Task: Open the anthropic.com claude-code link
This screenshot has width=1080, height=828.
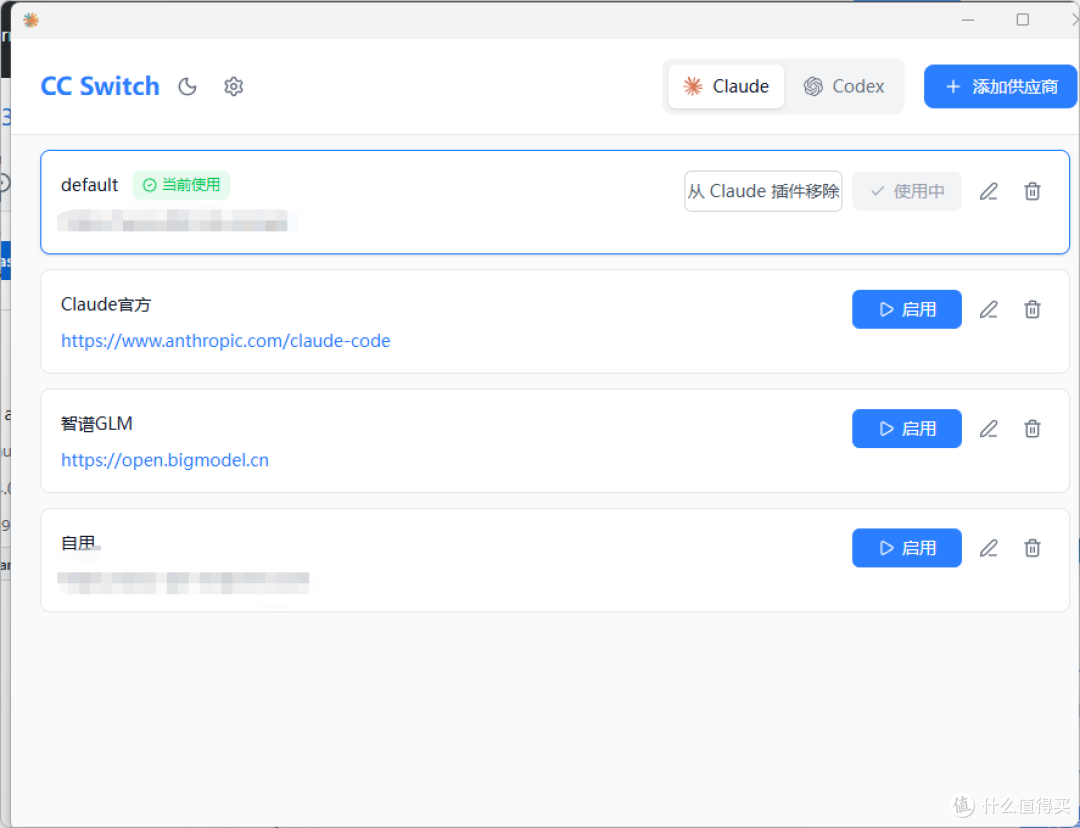Action: pyautogui.click(x=226, y=341)
